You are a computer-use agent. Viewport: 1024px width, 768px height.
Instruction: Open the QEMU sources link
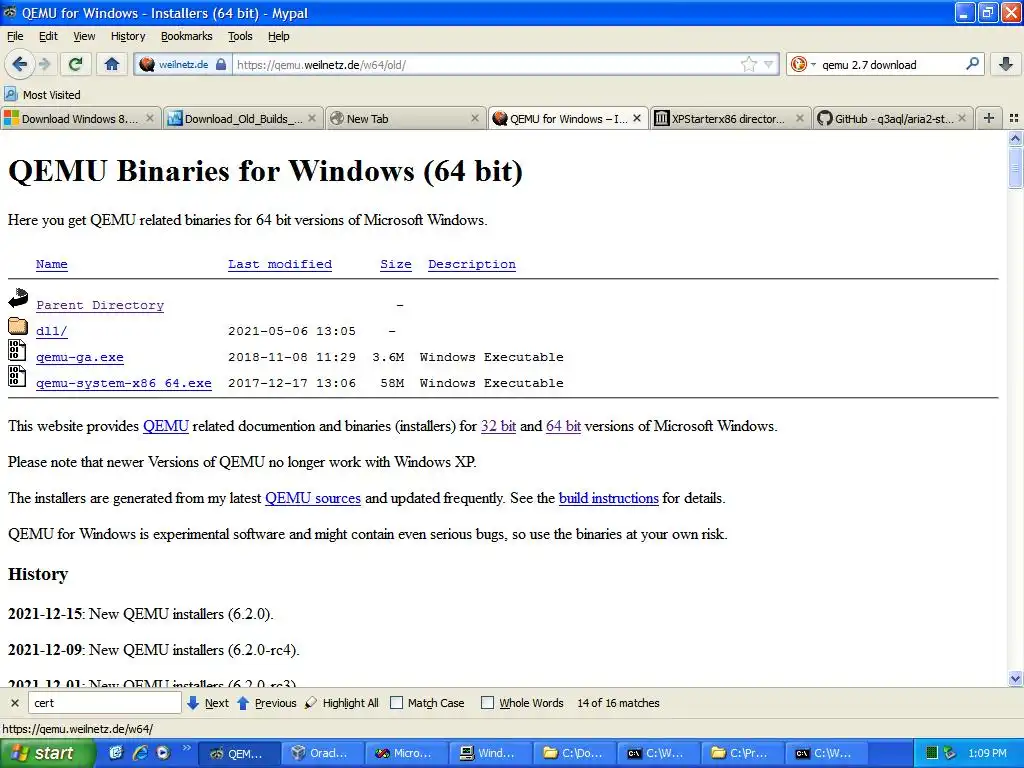pyautogui.click(x=313, y=498)
